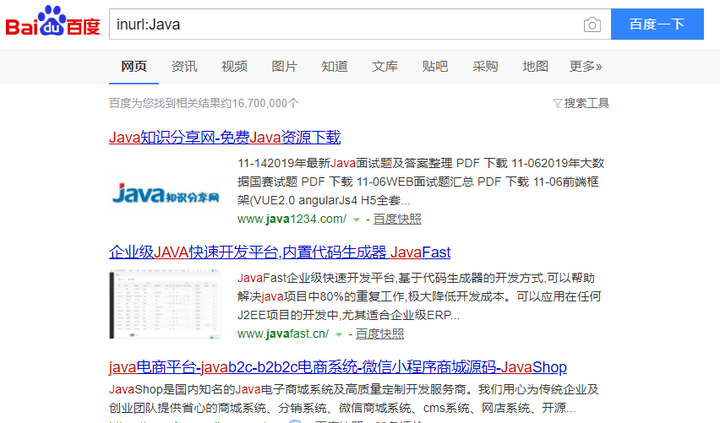Open 搜索工具 filter options
This screenshot has height=423, width=720.
(581, 103)
